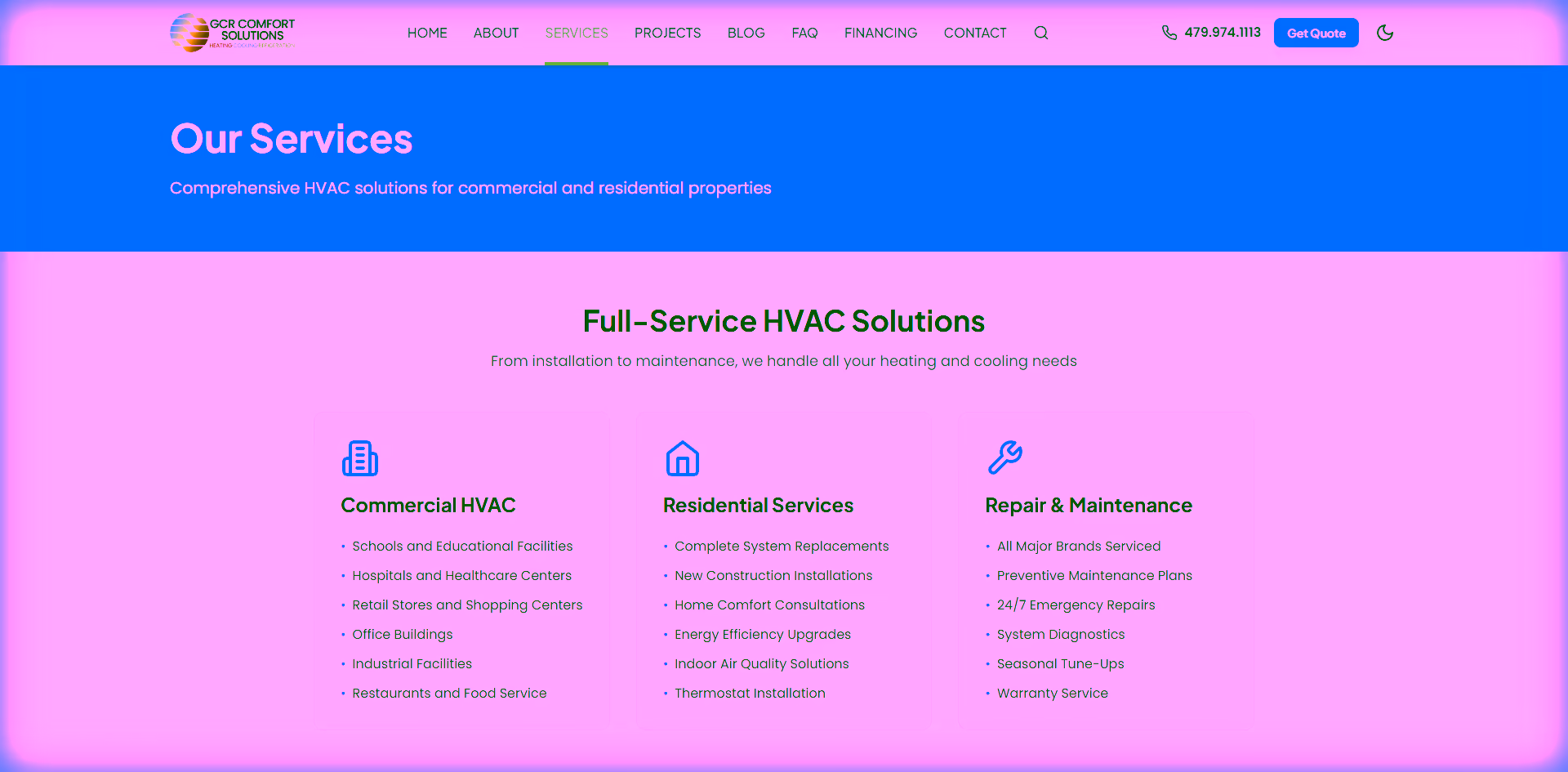
Task: Click the phone handset icon
Action: tap(1169, 33)
